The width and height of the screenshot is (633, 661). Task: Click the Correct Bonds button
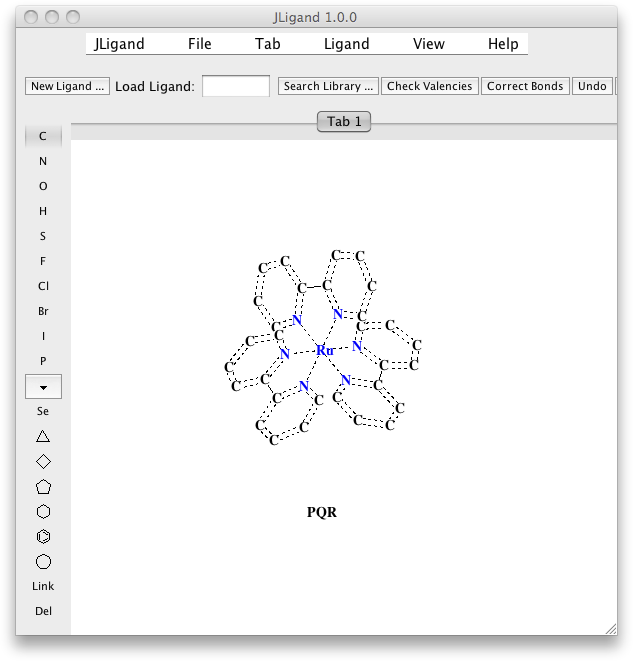(x=525, y=86)
